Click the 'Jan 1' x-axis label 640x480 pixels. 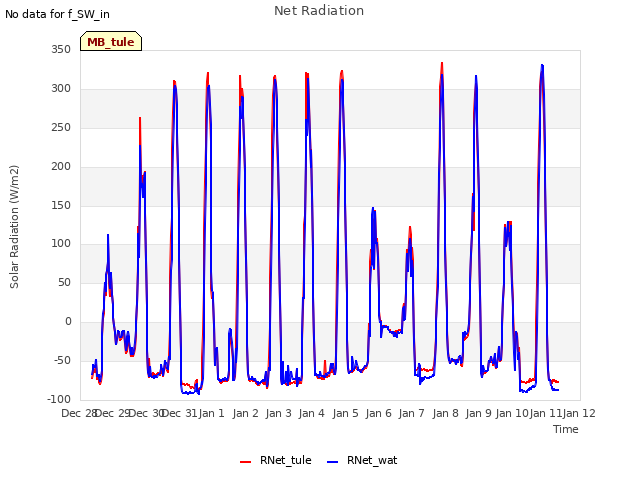pyautogui.click(x=212, y=413)
